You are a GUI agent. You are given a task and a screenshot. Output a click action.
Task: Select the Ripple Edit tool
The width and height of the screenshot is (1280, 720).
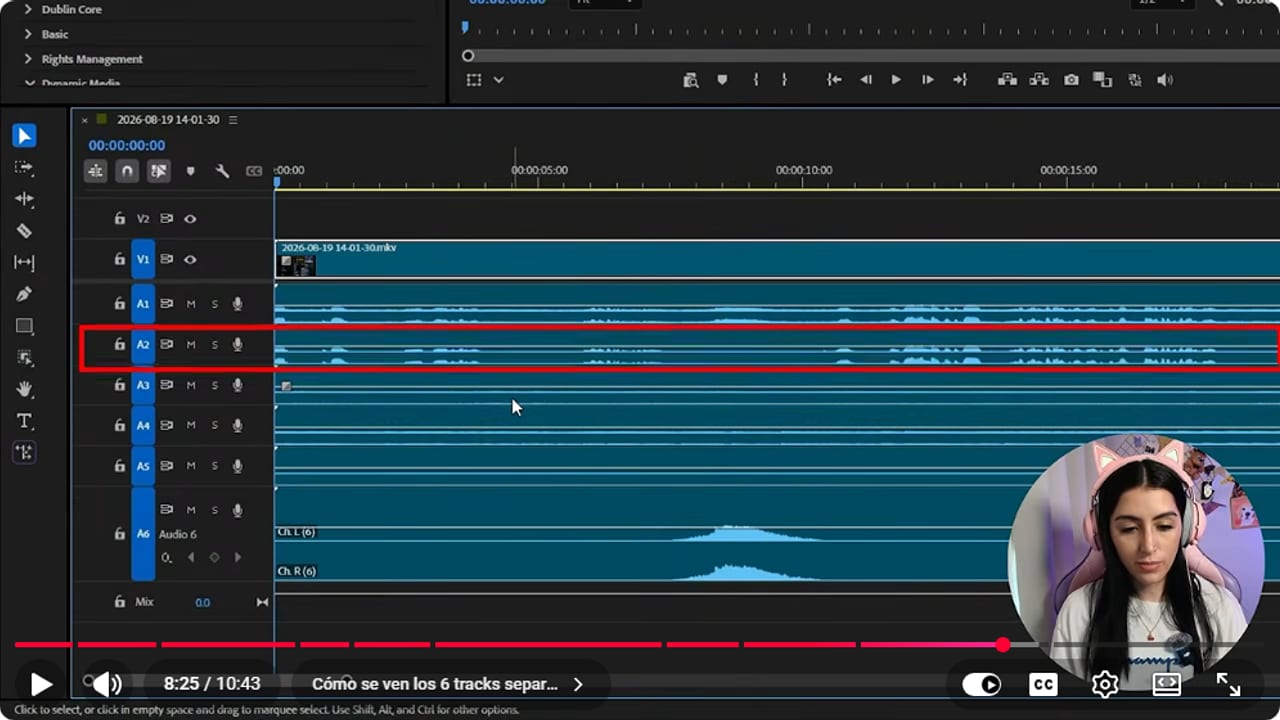pos(24,199)
